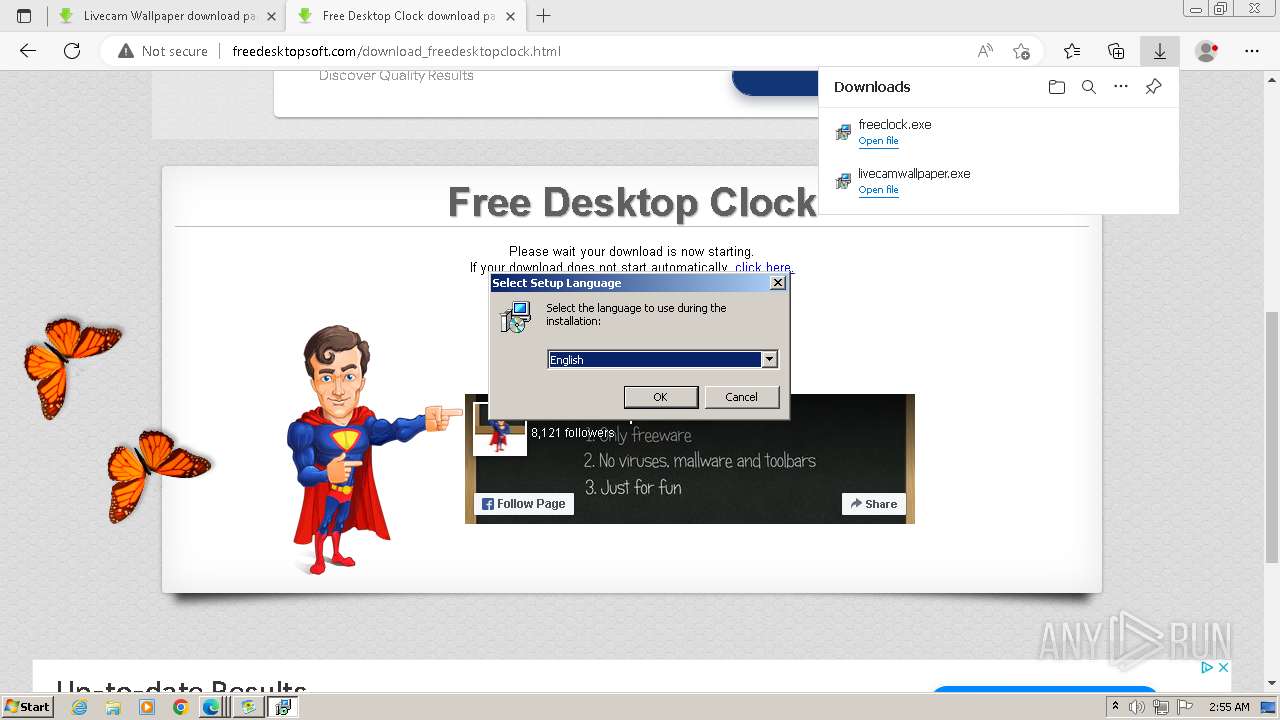Open the downloads folder icon
This screenshot has width=1280, height=720.
tap(1057, 87)
